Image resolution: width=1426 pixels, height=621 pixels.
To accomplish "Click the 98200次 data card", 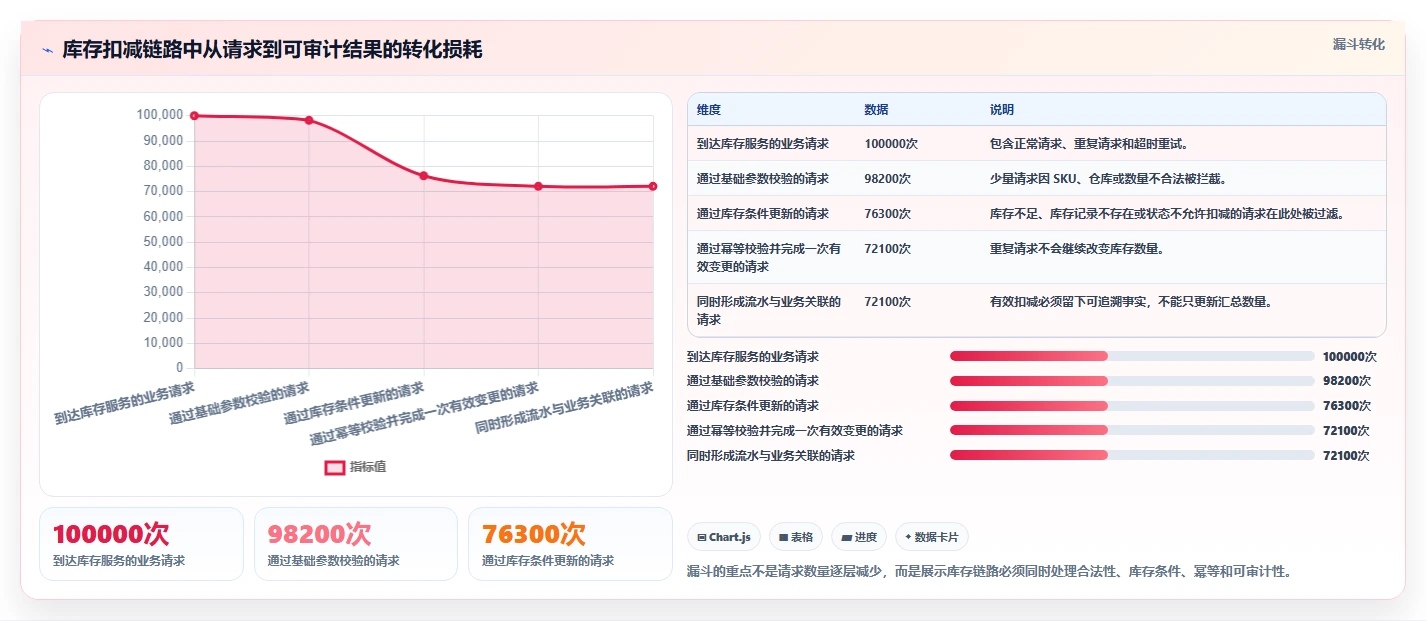I will point(356,544).
